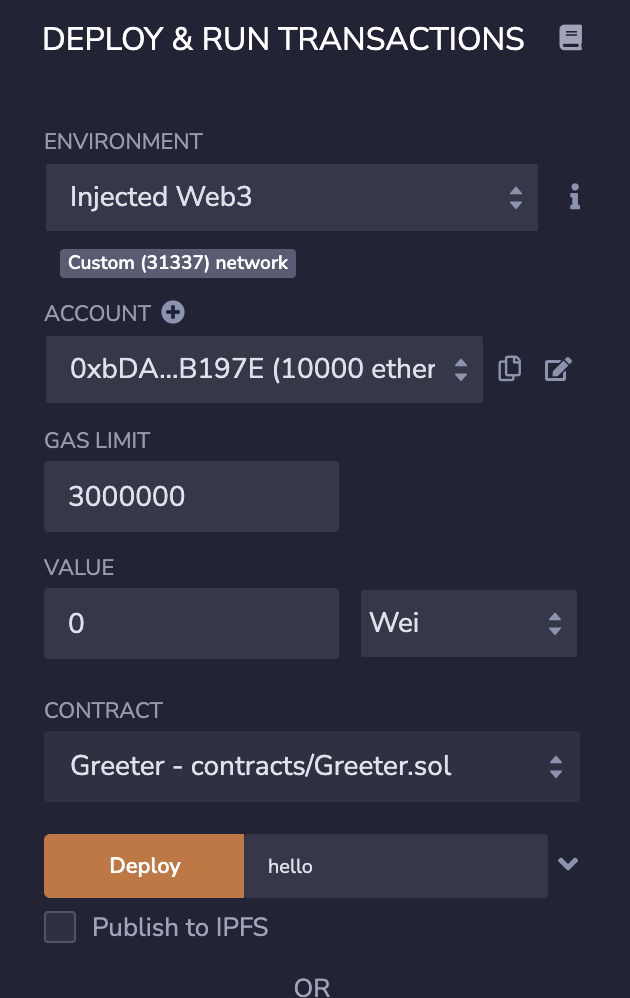The width and height of the screenshot is (630, 998).
Task: Select contract from the Greeter.sol dropdown
Action: pyautogui.click(x=312, y=766)
